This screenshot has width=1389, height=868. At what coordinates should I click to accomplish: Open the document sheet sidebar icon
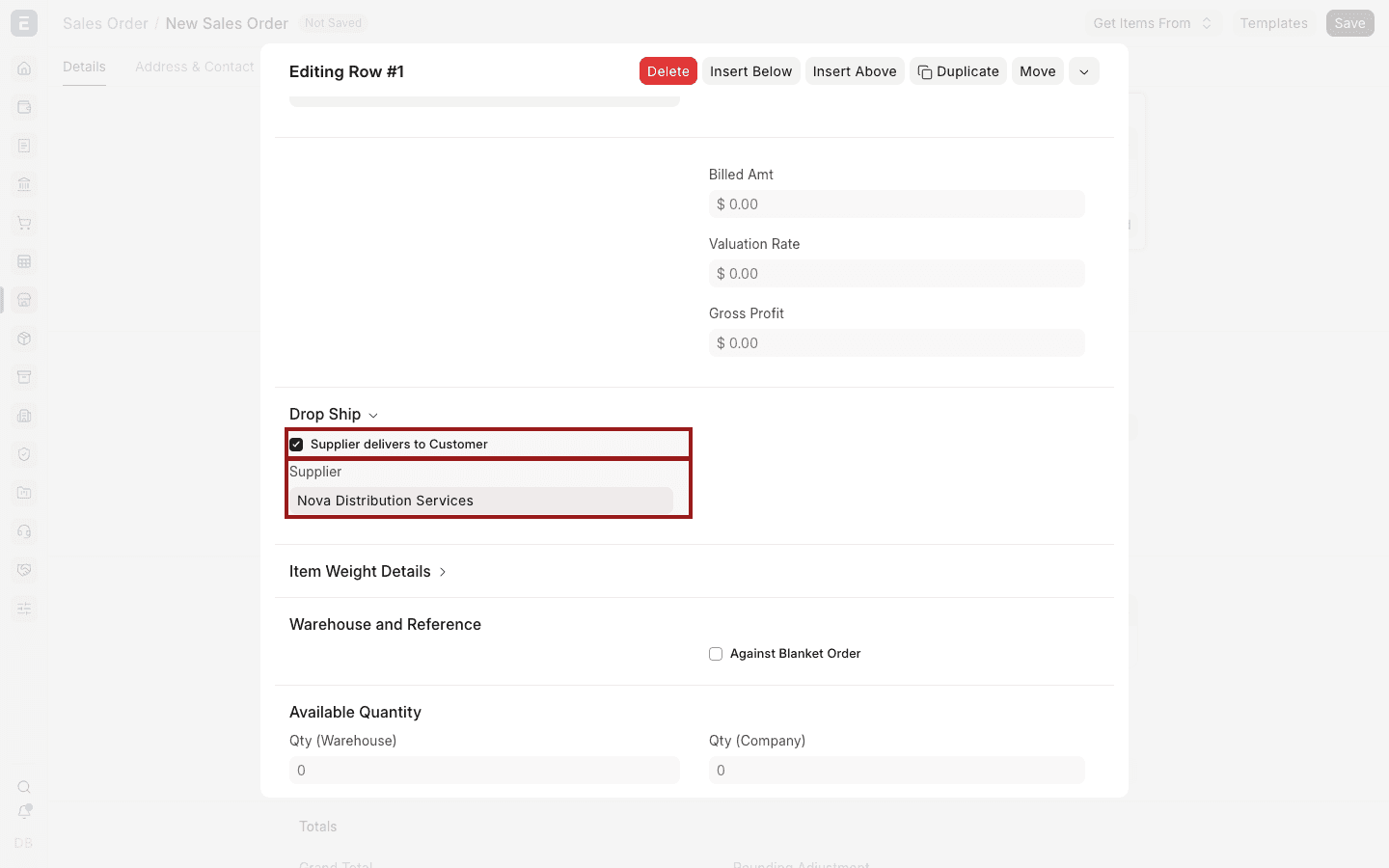pyautogui.click(x=24, y=146)
